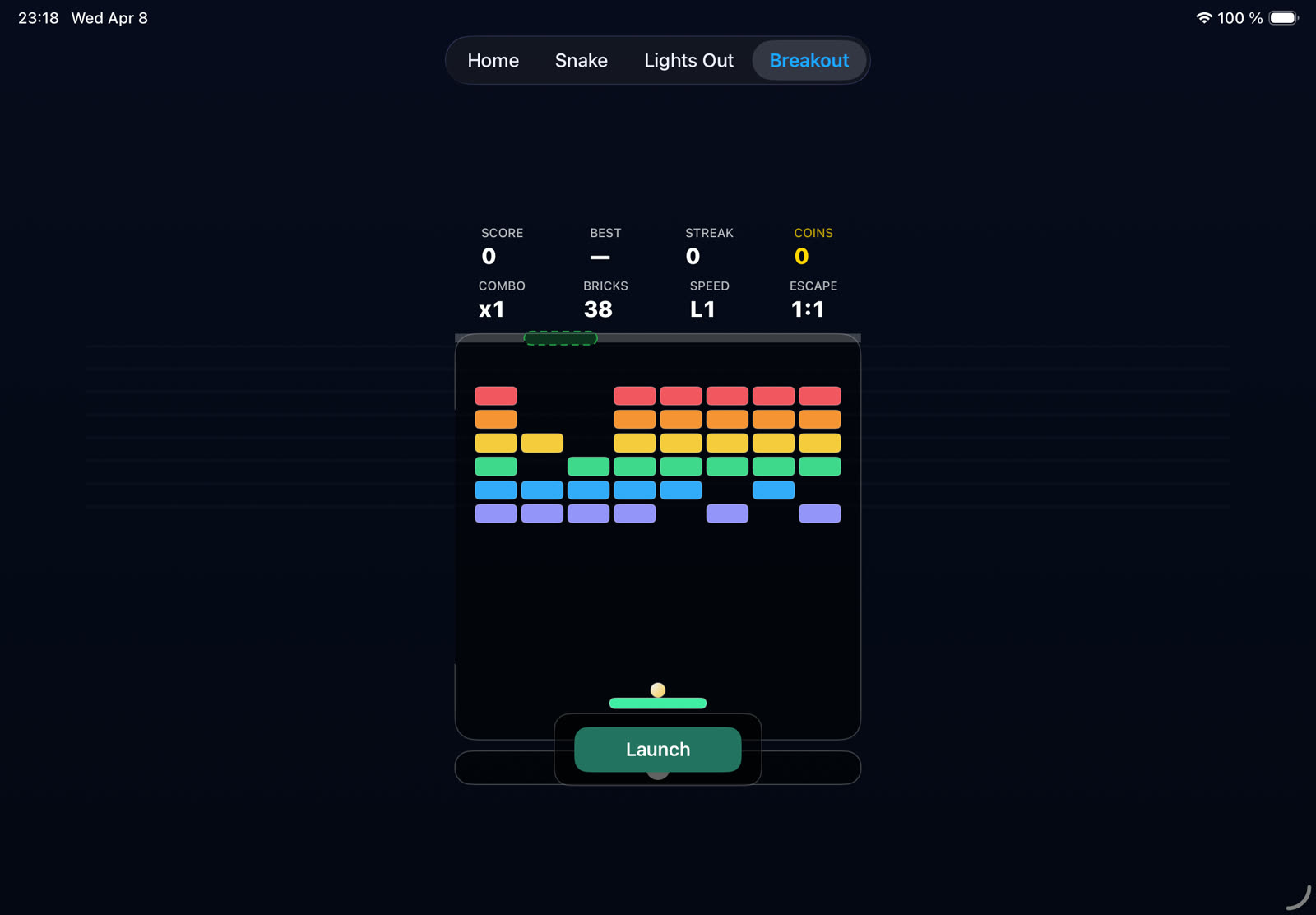Image resolution: width=1316 pixels, height=915 pixels.
Task: Select the Breakout tab
Action: (x=809, y=61)
